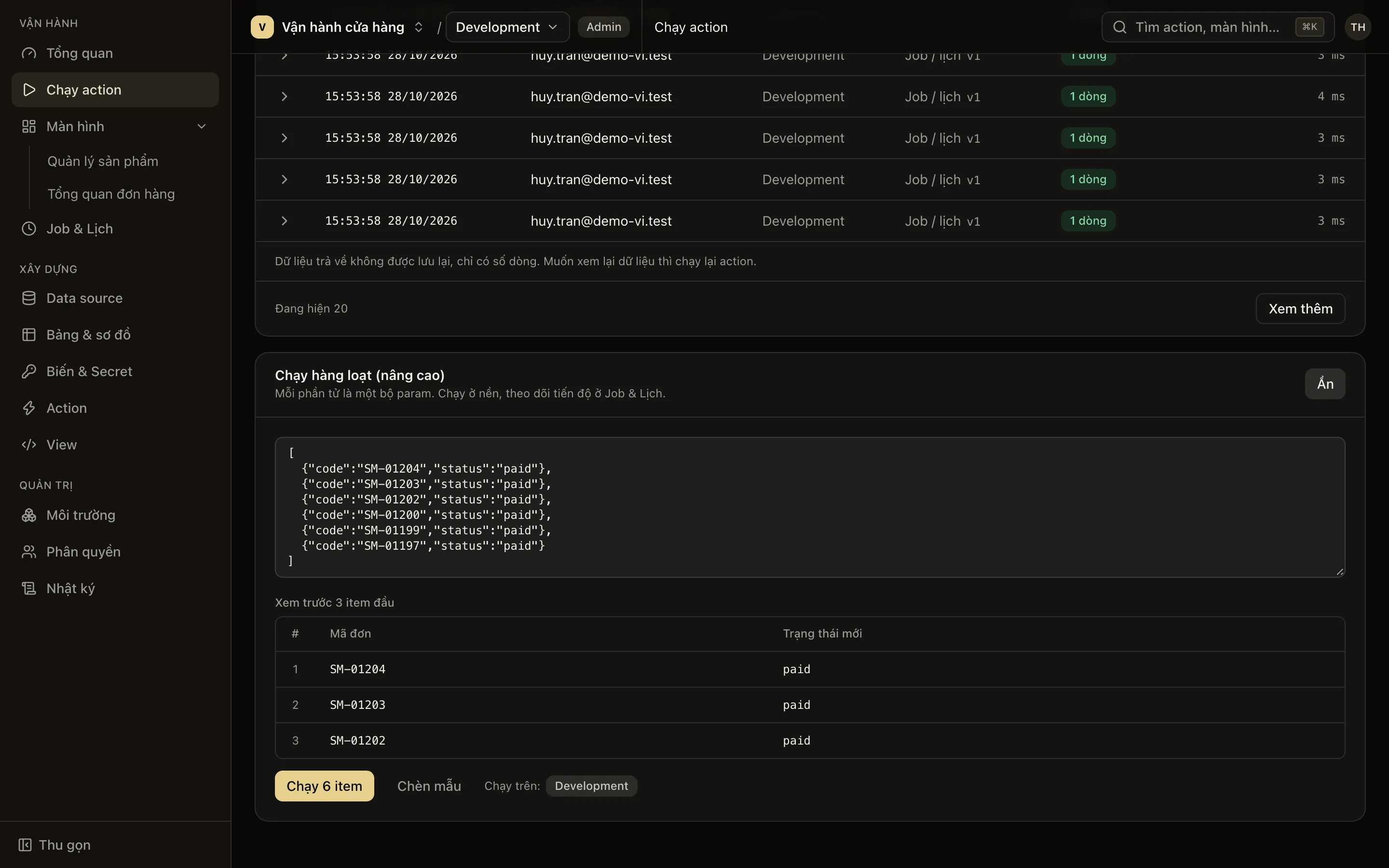Expand the run row taking 4 ms
Screen dimensions: 1389x868
click(x=284, y=96)
